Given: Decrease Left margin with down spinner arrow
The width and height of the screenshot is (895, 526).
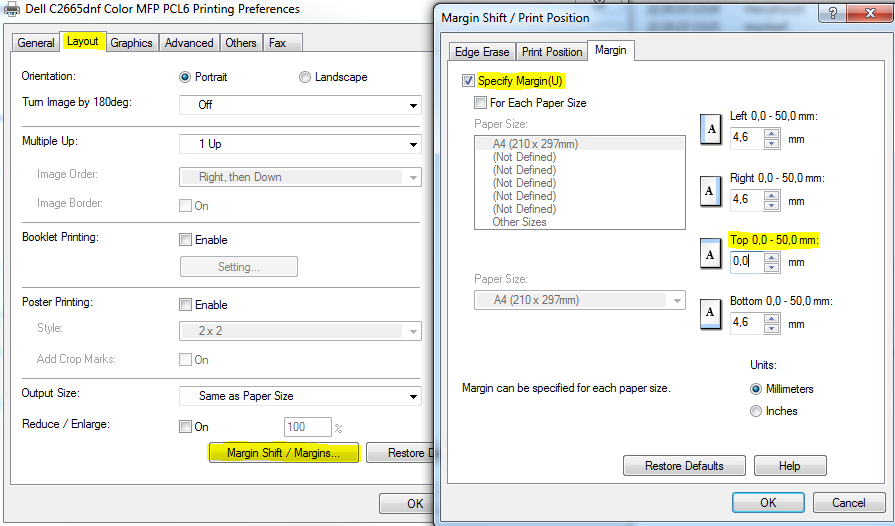Looking at the screenshot, I should coord(772,143).
